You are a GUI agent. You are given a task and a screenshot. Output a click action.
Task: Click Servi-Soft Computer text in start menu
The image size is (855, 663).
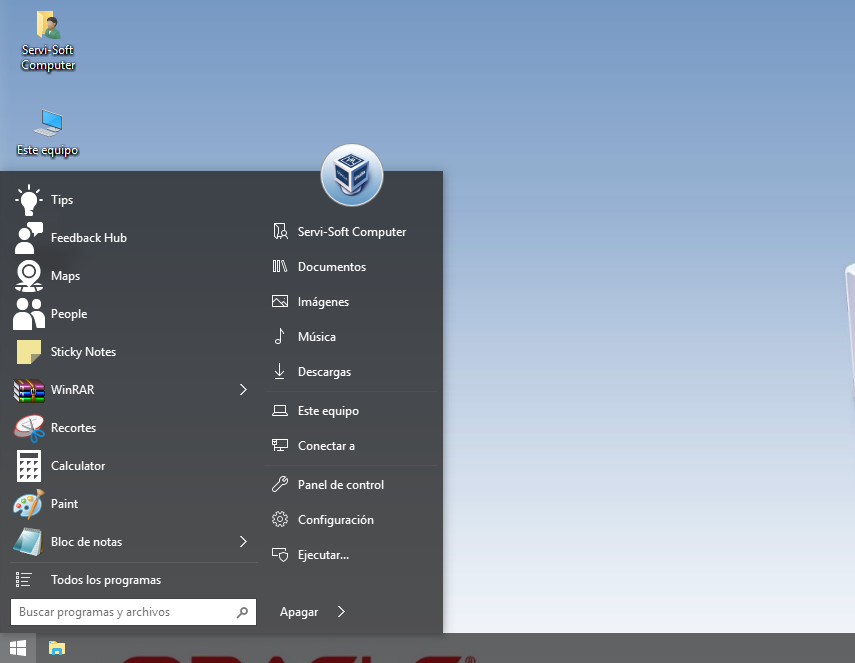coord(352,232)
